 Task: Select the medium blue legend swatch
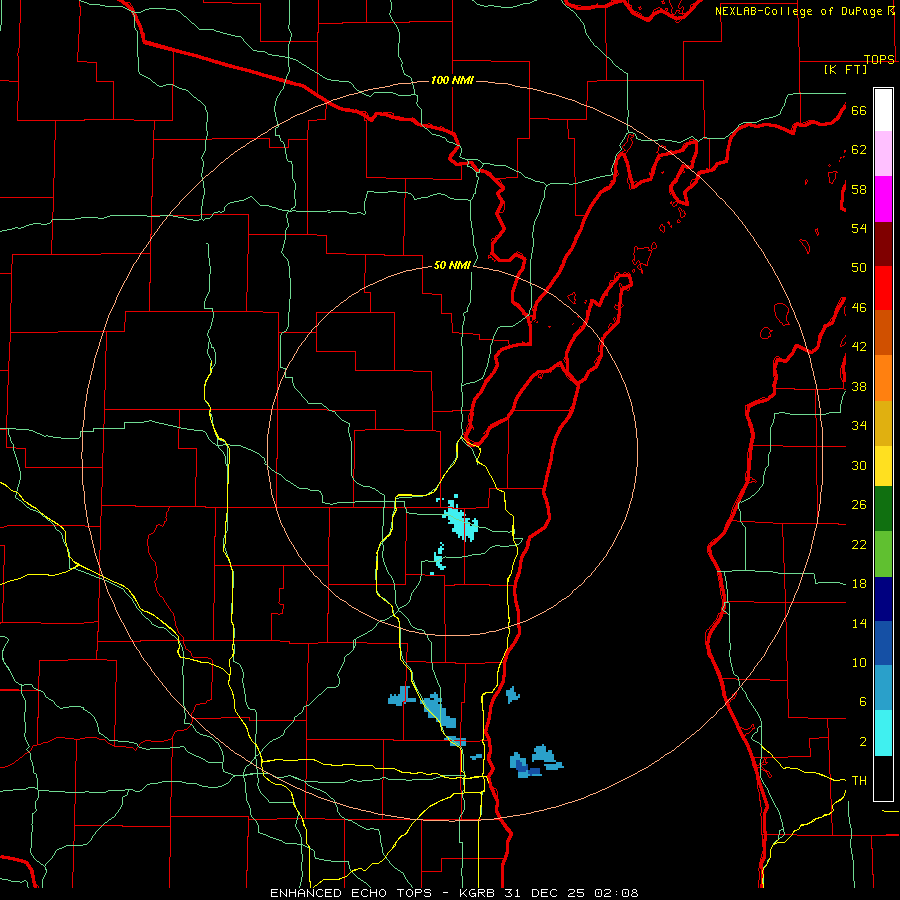click(x=883, y=643)
